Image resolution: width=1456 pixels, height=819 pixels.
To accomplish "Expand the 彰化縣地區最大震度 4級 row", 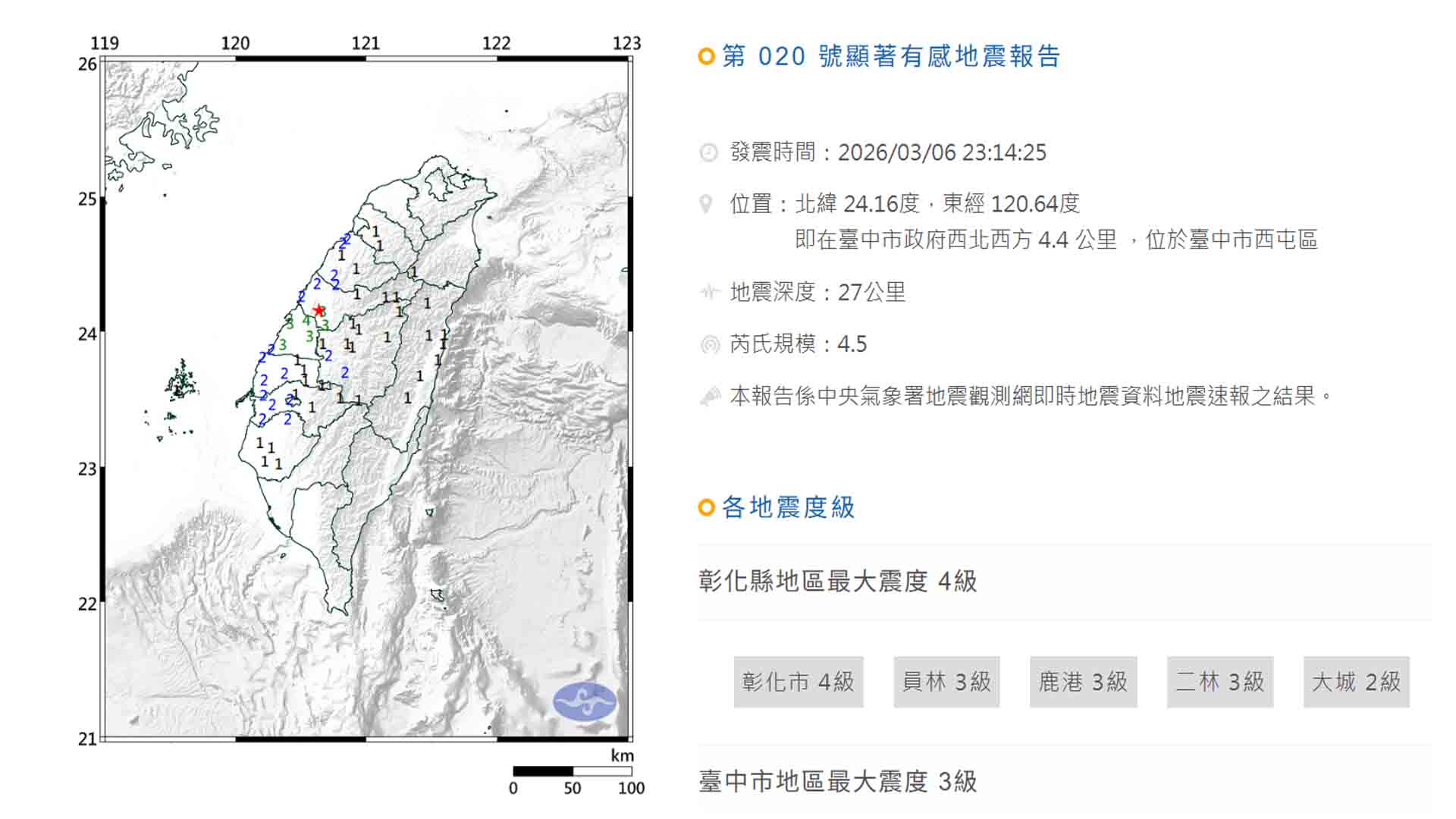I will point(837,582).
